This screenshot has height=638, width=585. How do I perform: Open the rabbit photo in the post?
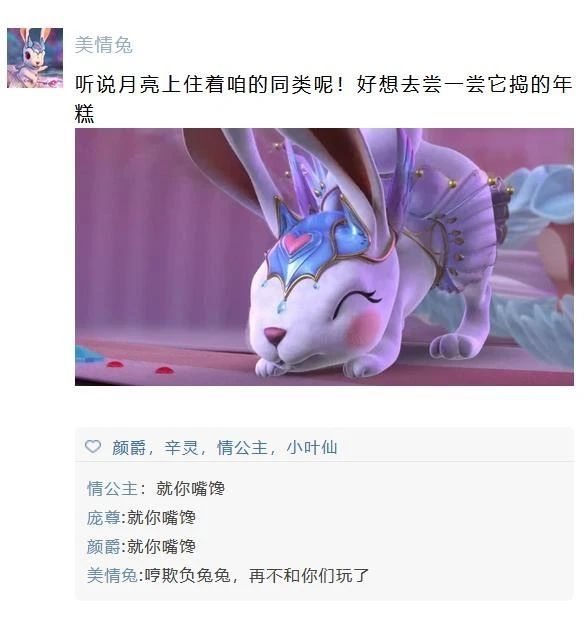(324, 257)
